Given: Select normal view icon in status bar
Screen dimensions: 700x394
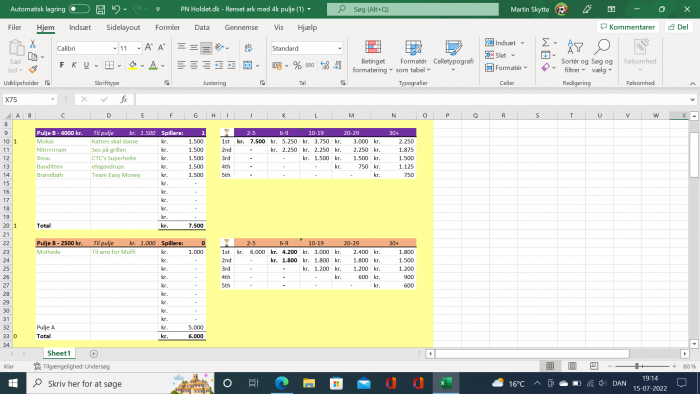Looking at the screenshot, I should [x=550, y=366].
